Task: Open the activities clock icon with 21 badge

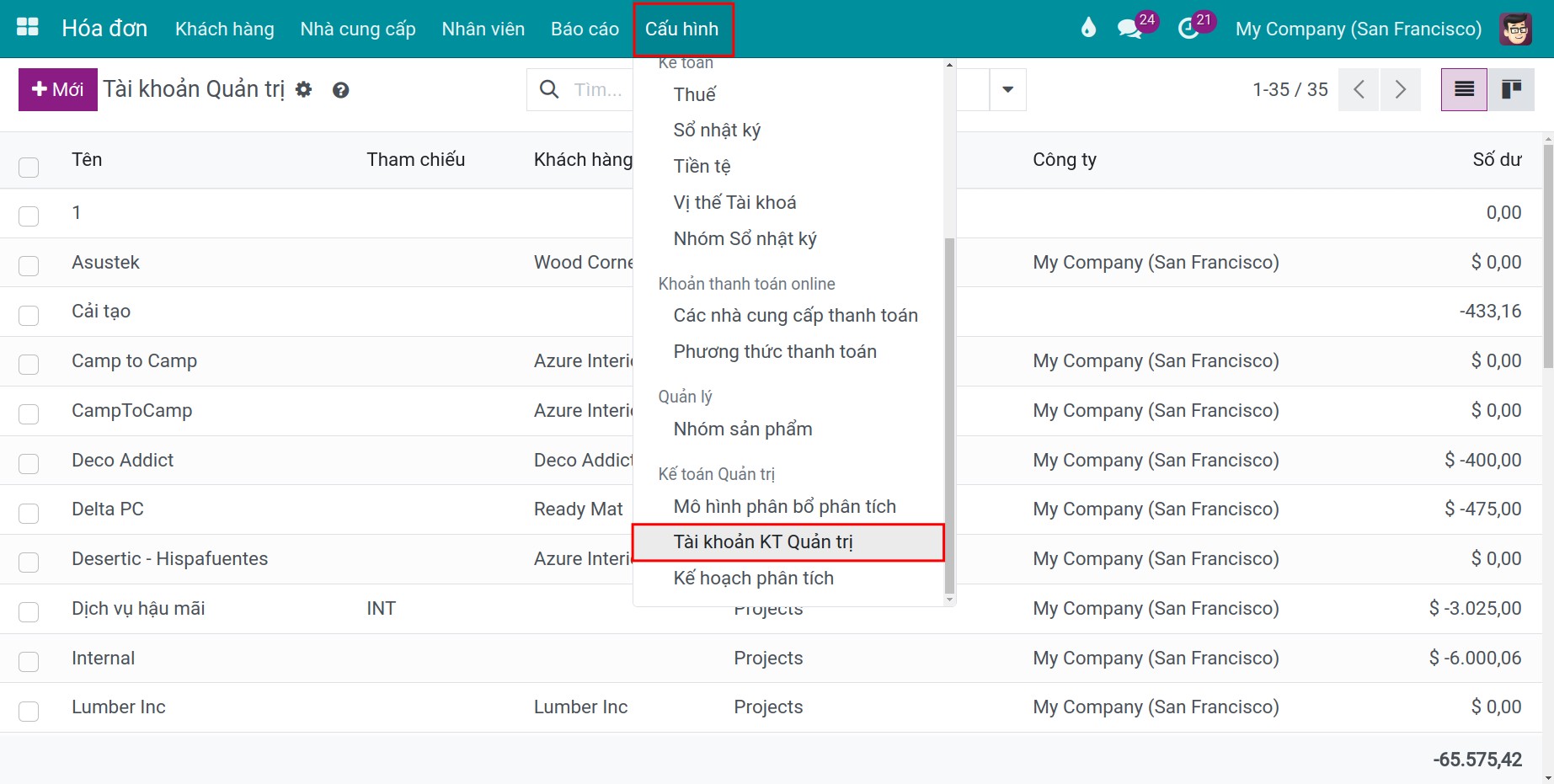Action: pyautogui.click(x=1188, y=29)
